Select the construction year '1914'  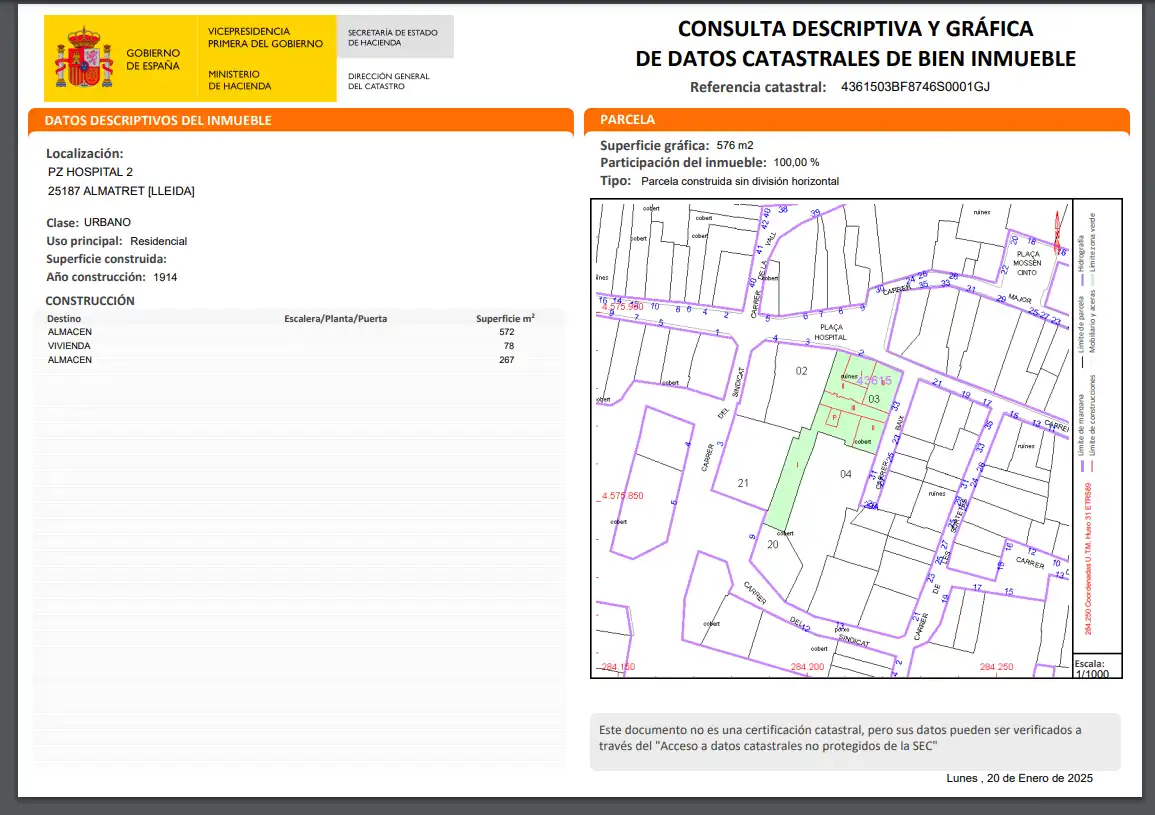click(165, 277)
